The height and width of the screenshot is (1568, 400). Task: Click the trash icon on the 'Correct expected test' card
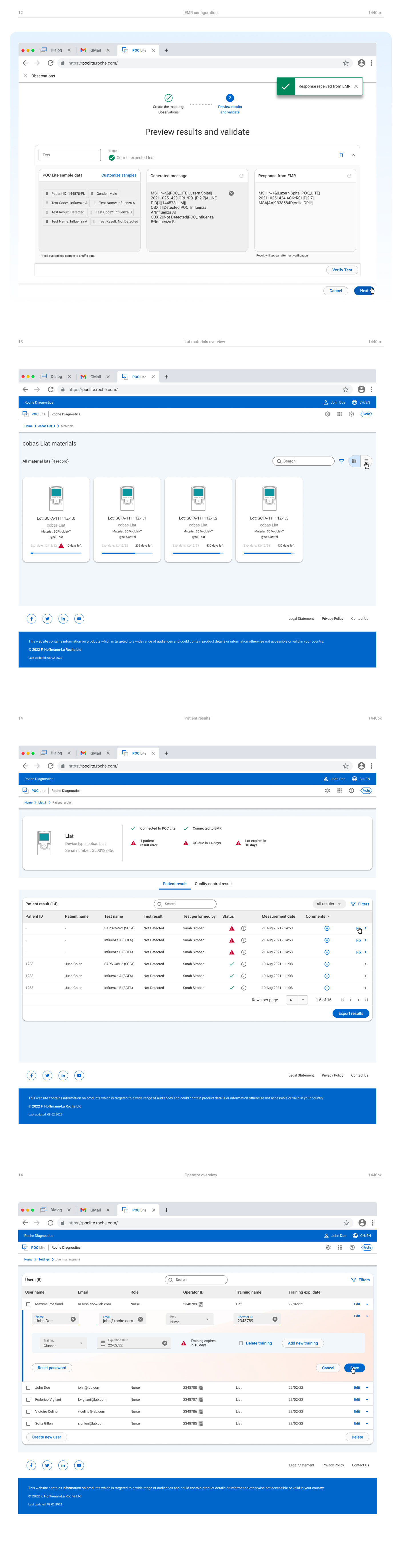(341, 155)
